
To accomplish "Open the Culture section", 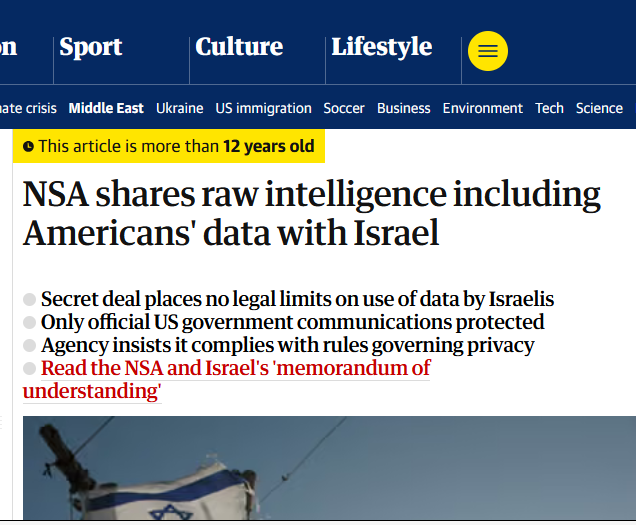I will (239, 47).
